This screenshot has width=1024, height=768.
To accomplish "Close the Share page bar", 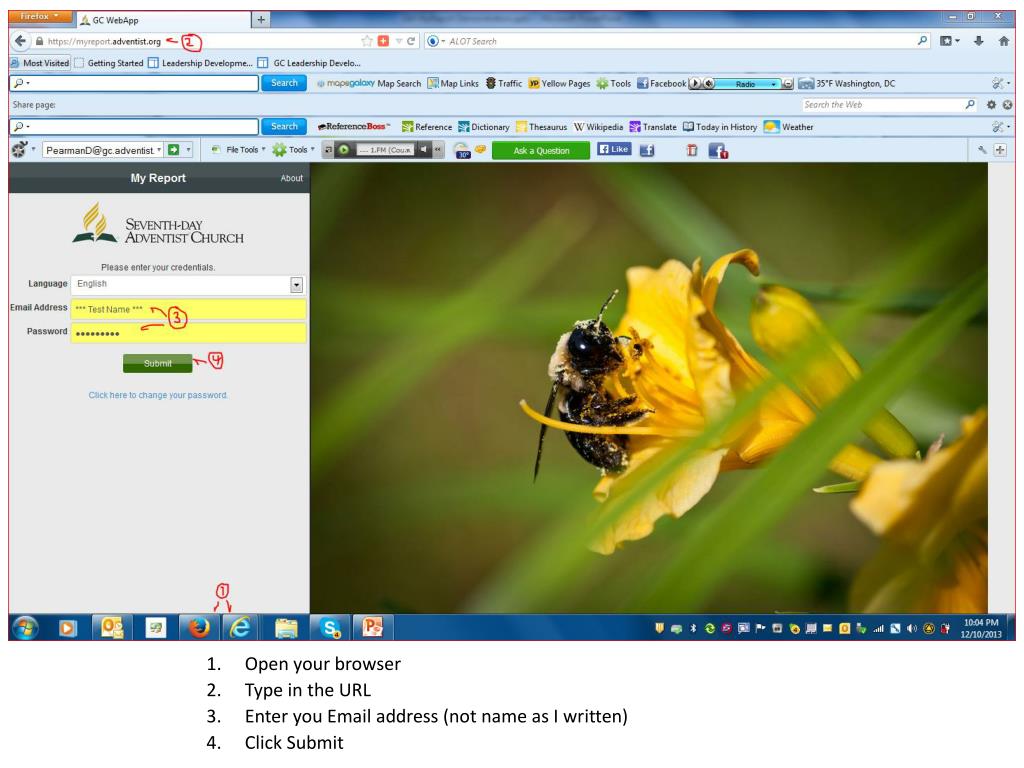I will (1008, 104).
